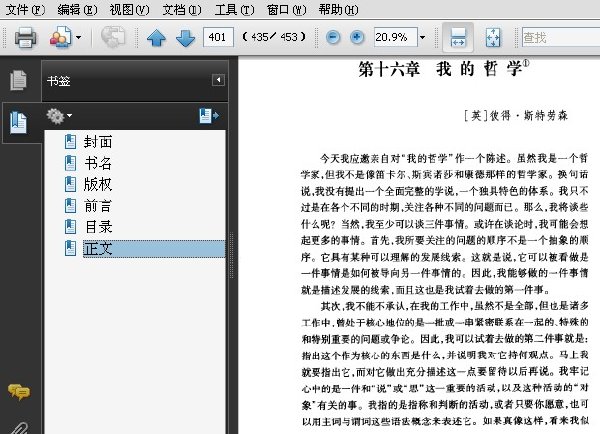Open the 文件(F) menu
The image size is (600, 434).
(x=25, y=9)
